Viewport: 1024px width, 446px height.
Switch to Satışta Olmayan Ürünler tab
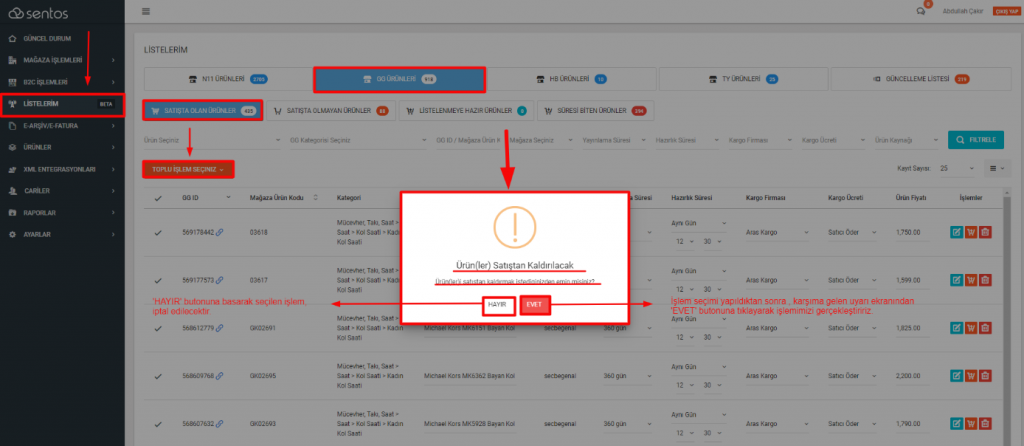click(x=330, y=110)
